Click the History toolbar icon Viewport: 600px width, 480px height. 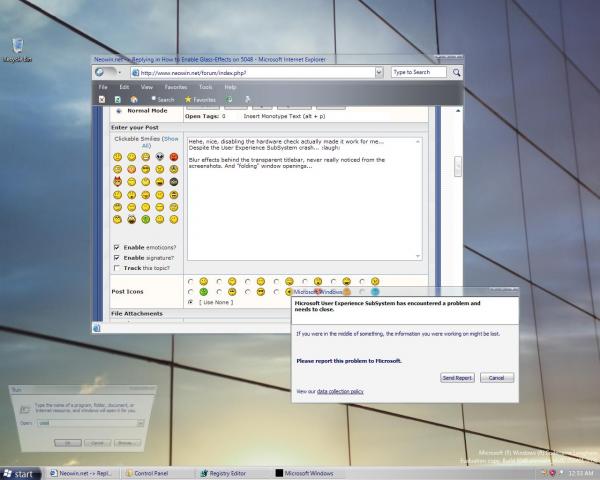tap(229, 100)
